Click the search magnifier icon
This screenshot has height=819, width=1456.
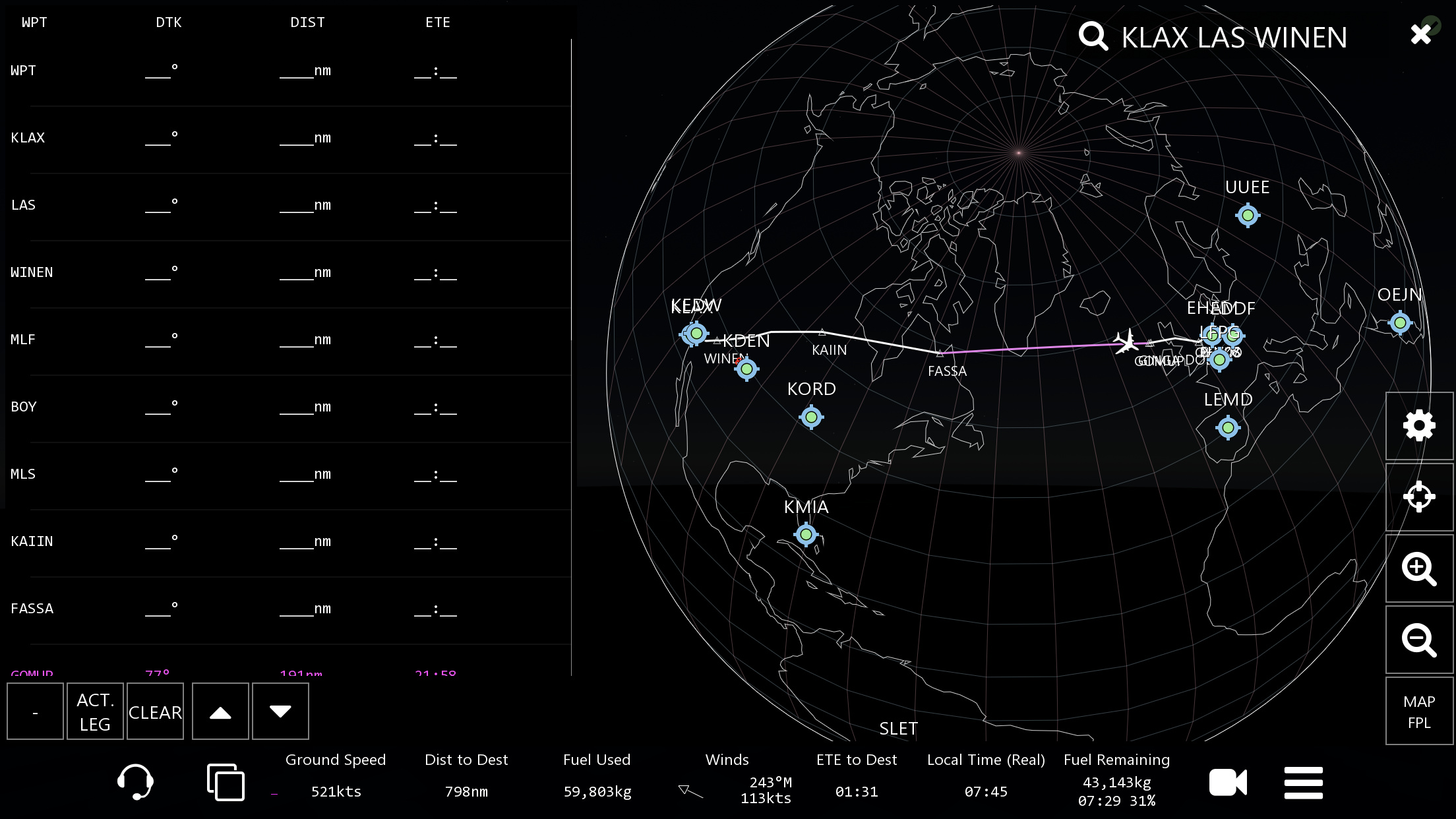1093,36
